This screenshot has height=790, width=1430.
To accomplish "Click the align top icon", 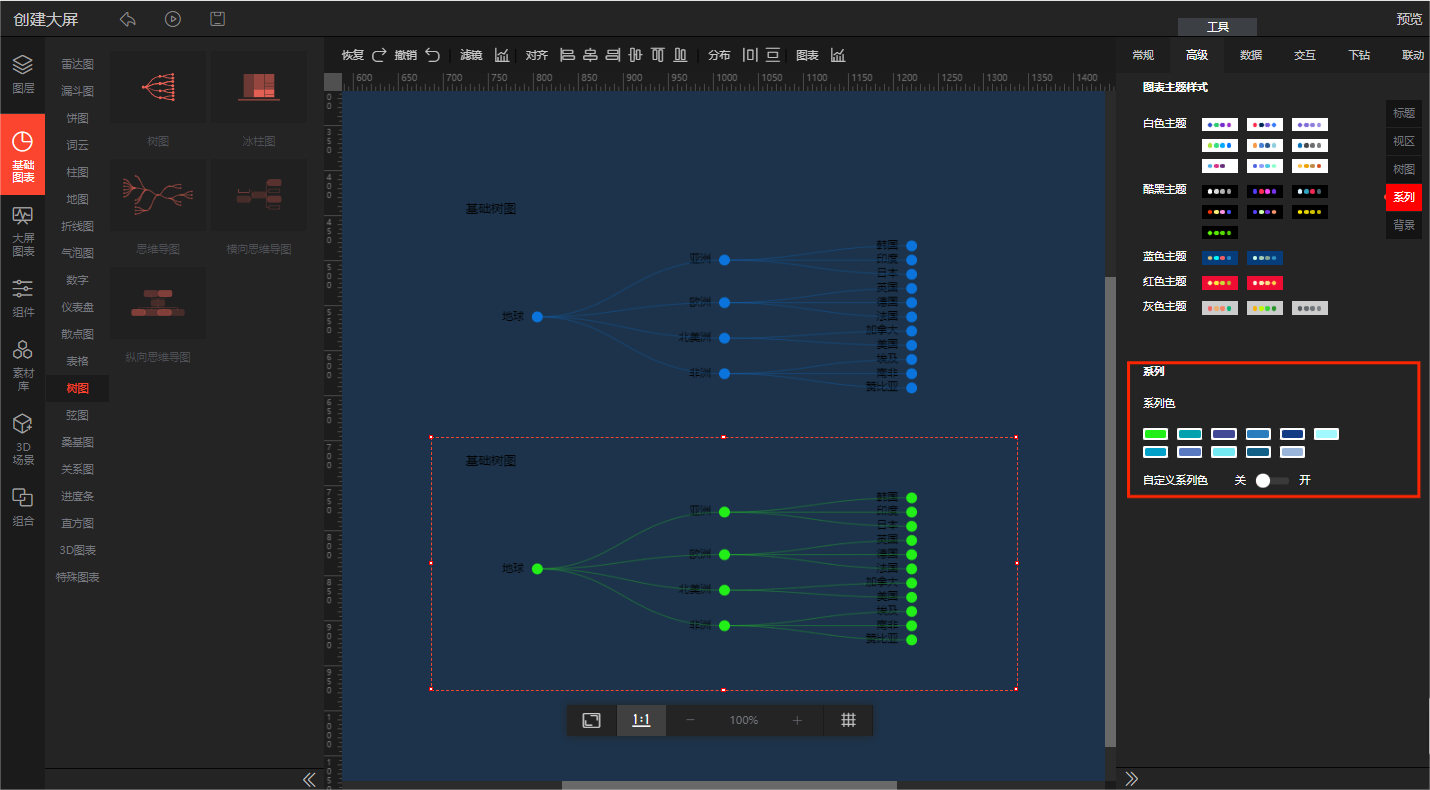I will pyautogui.click(x=658, y=55).
